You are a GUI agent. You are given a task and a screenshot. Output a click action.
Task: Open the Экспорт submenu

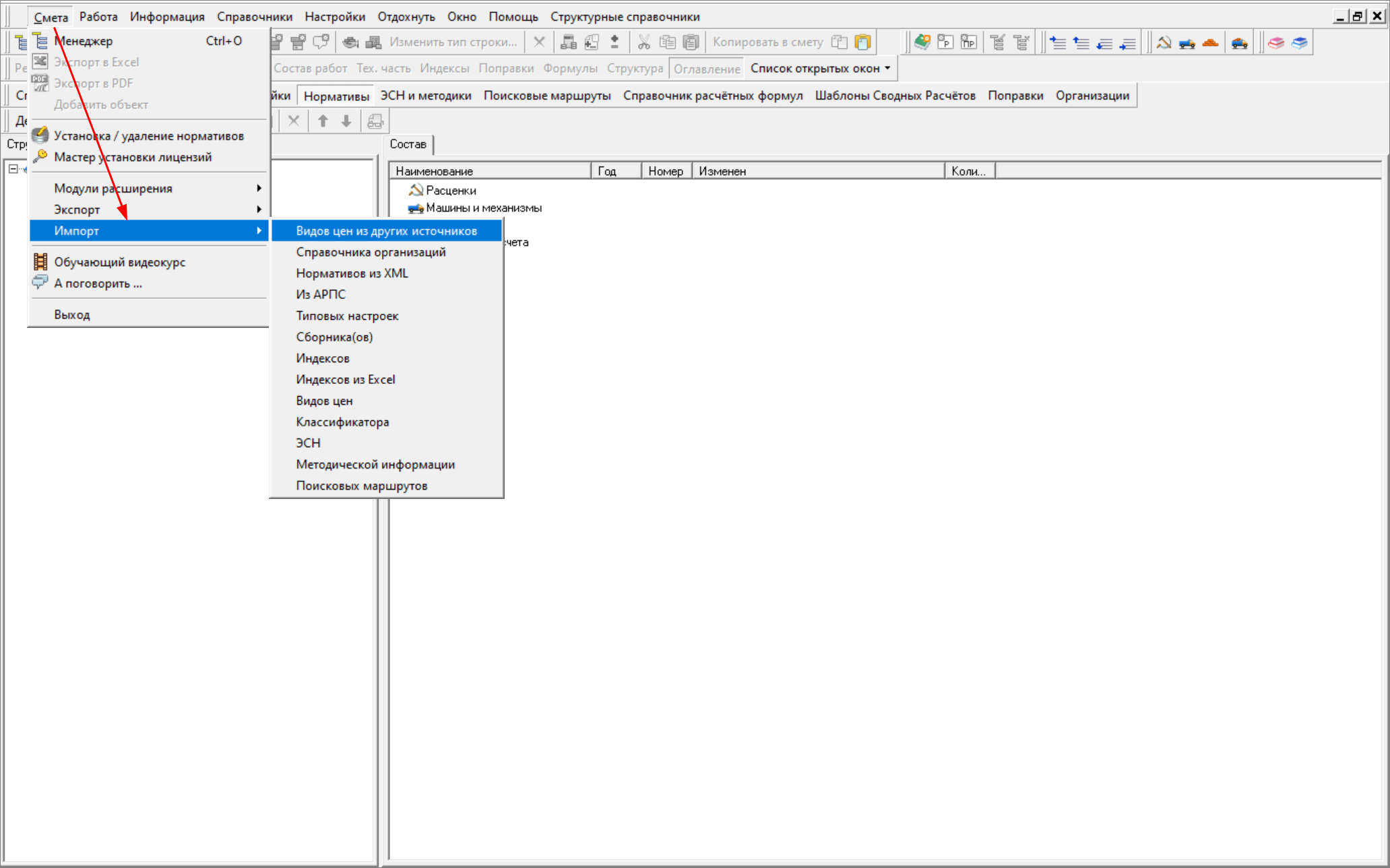(148, 209)
